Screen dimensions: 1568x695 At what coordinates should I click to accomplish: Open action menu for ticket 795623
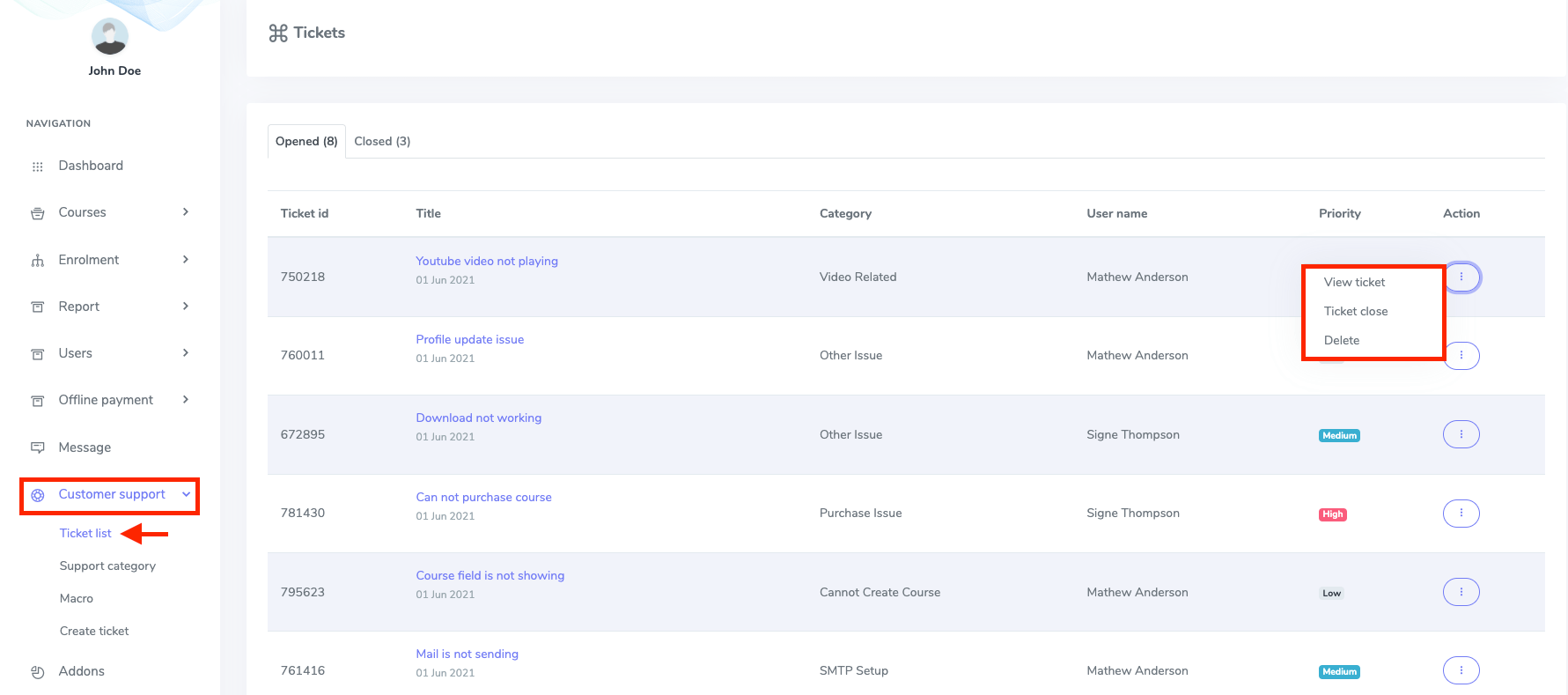[1461, 592]
